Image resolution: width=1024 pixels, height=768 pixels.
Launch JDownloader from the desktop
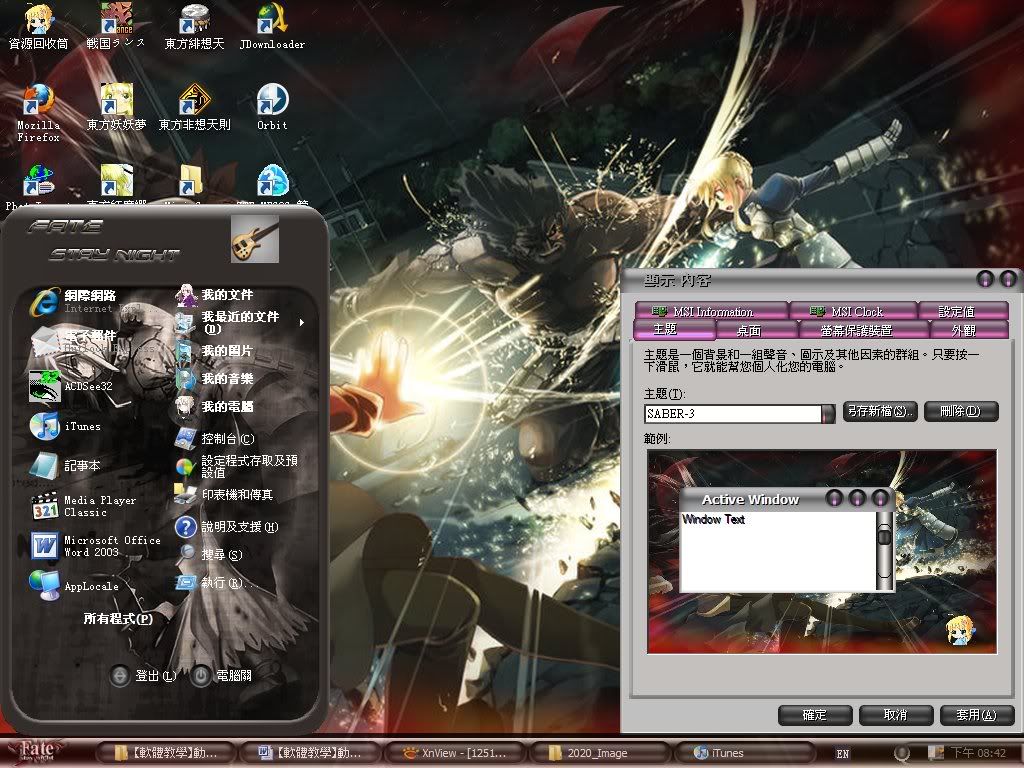272,26
